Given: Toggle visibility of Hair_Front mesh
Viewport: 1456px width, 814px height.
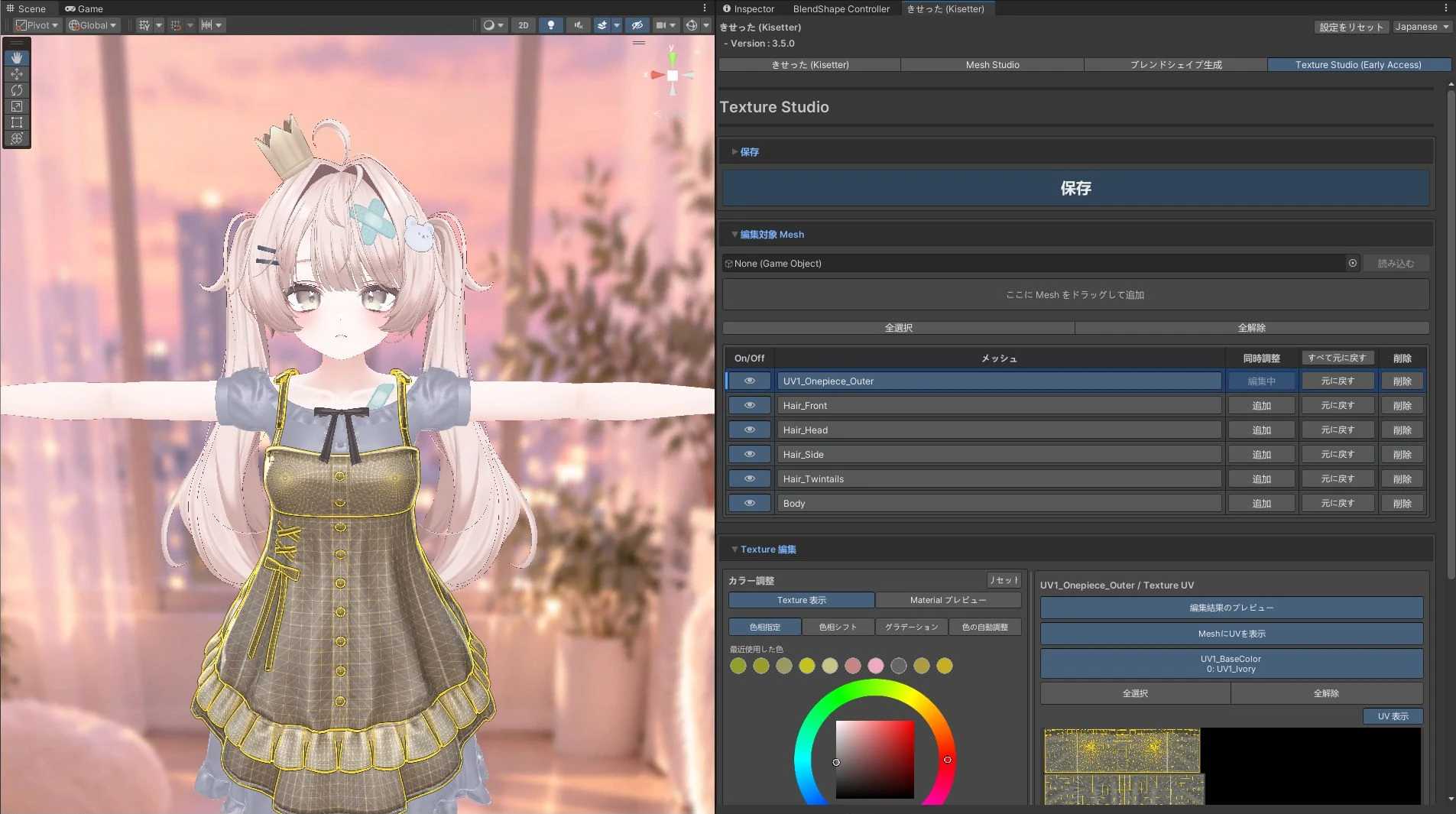Looking at the screenshot, I should 750,406.
